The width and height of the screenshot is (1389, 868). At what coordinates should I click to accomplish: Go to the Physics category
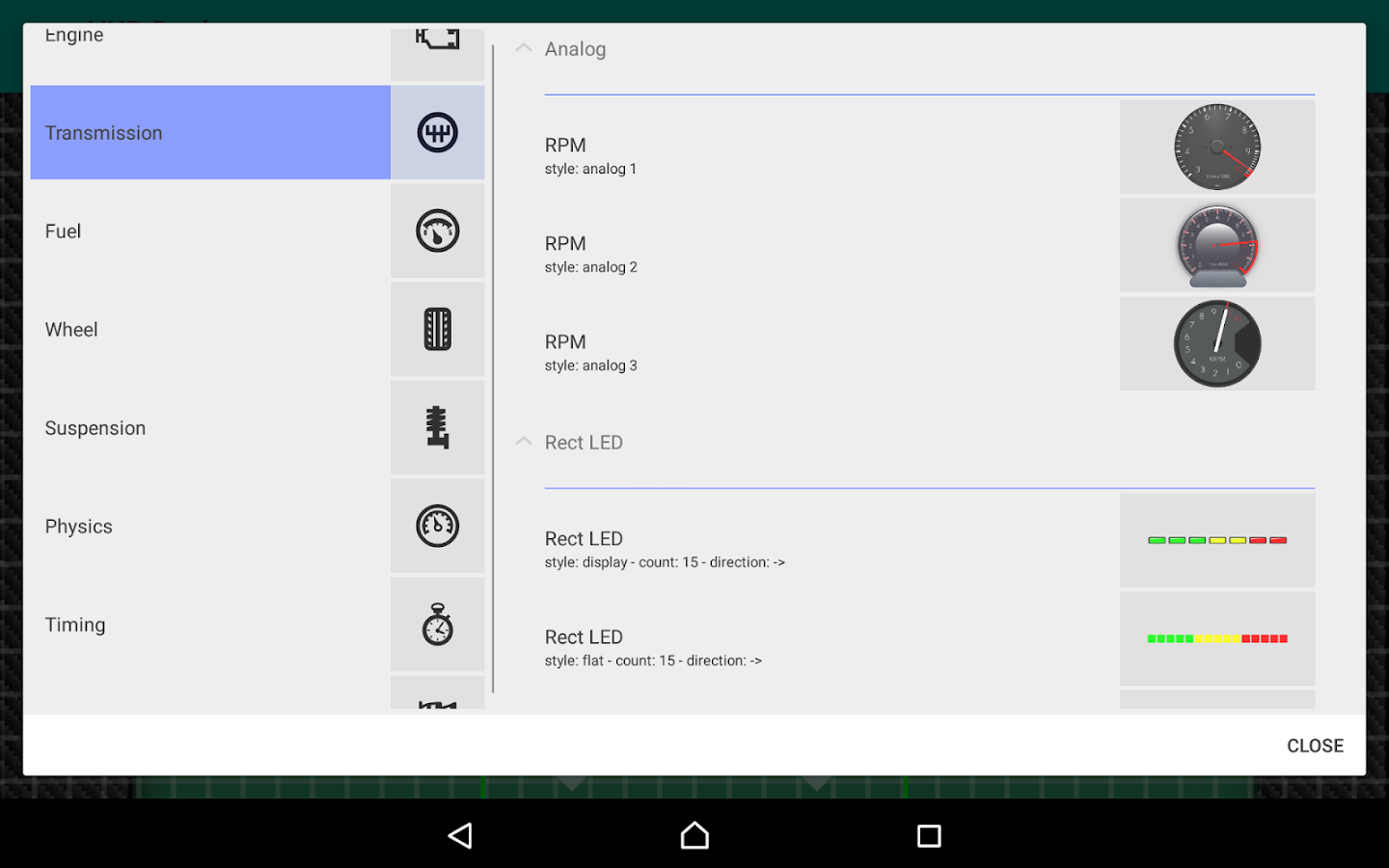coord(210,526)
